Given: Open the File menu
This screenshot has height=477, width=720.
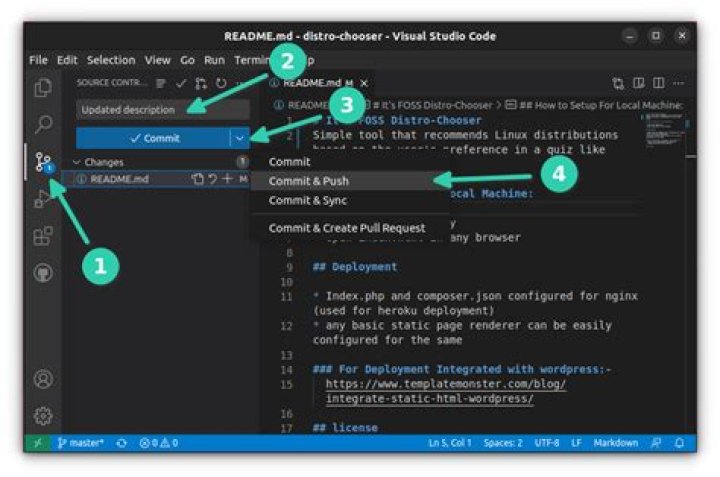Looking at the screenshot, I should coord(38,60).
